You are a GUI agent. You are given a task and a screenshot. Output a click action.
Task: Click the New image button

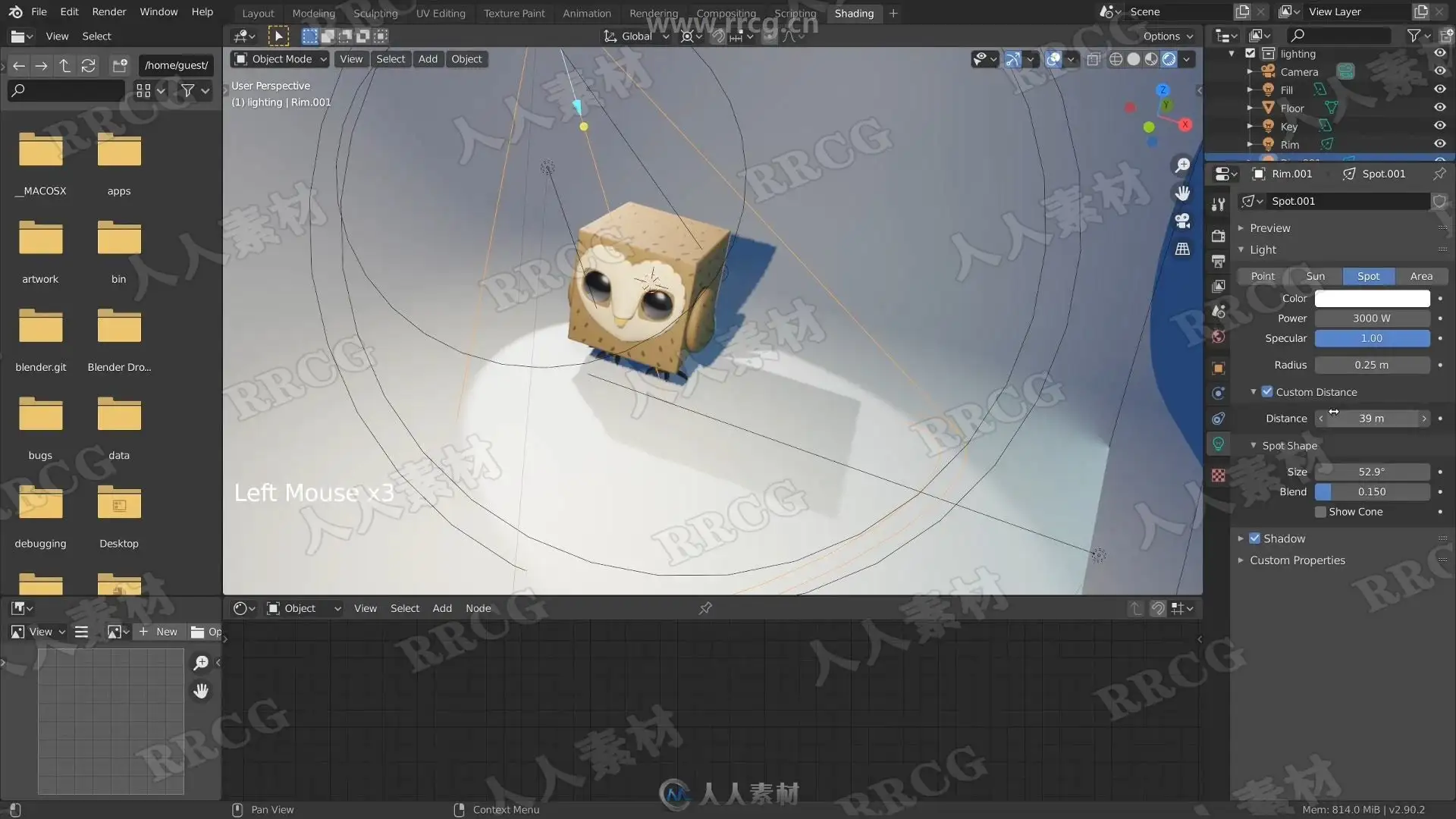[158, 632]
